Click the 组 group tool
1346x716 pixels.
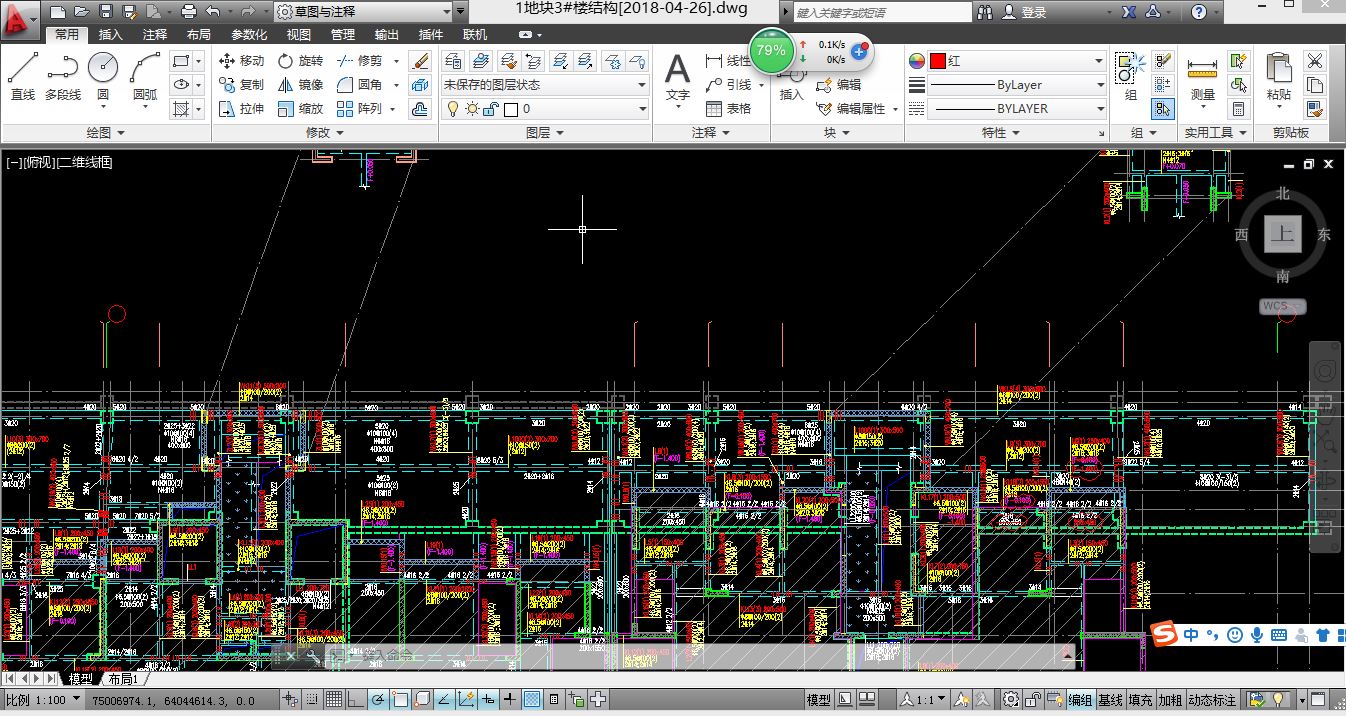1130,78
